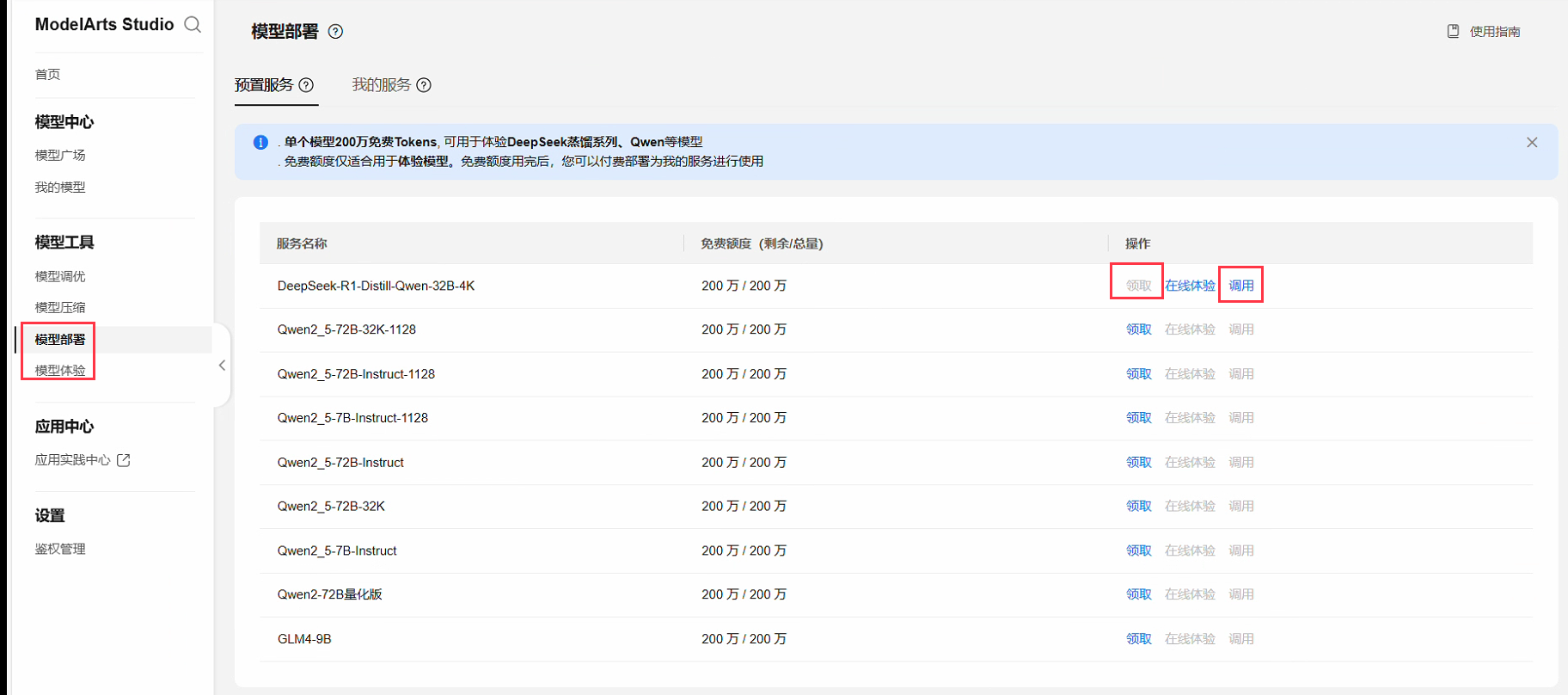Click help icon beside 预置服务 tab
The height and width of the screenshot is (695, 1568).
click(x=306, y=85)
